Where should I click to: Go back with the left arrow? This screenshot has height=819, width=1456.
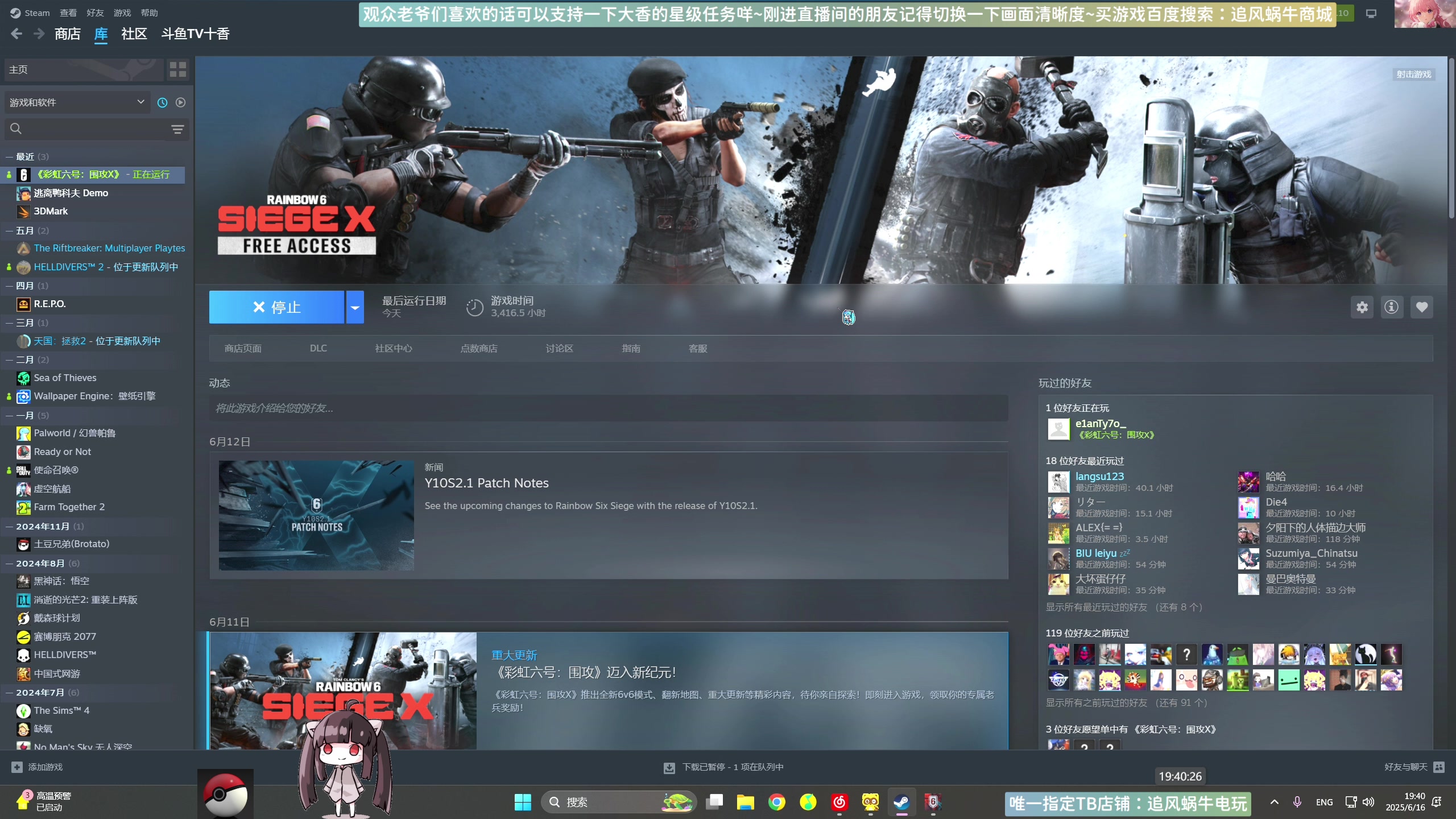[x=16, y=34]
